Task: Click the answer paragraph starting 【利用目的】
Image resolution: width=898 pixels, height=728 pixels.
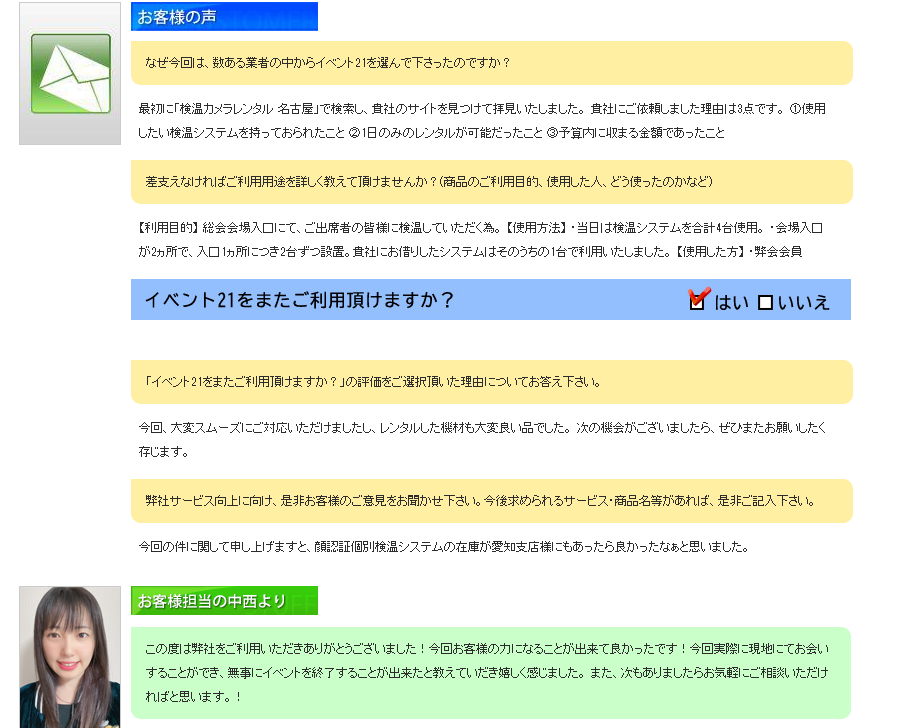Action: click(x=480, y=239)
